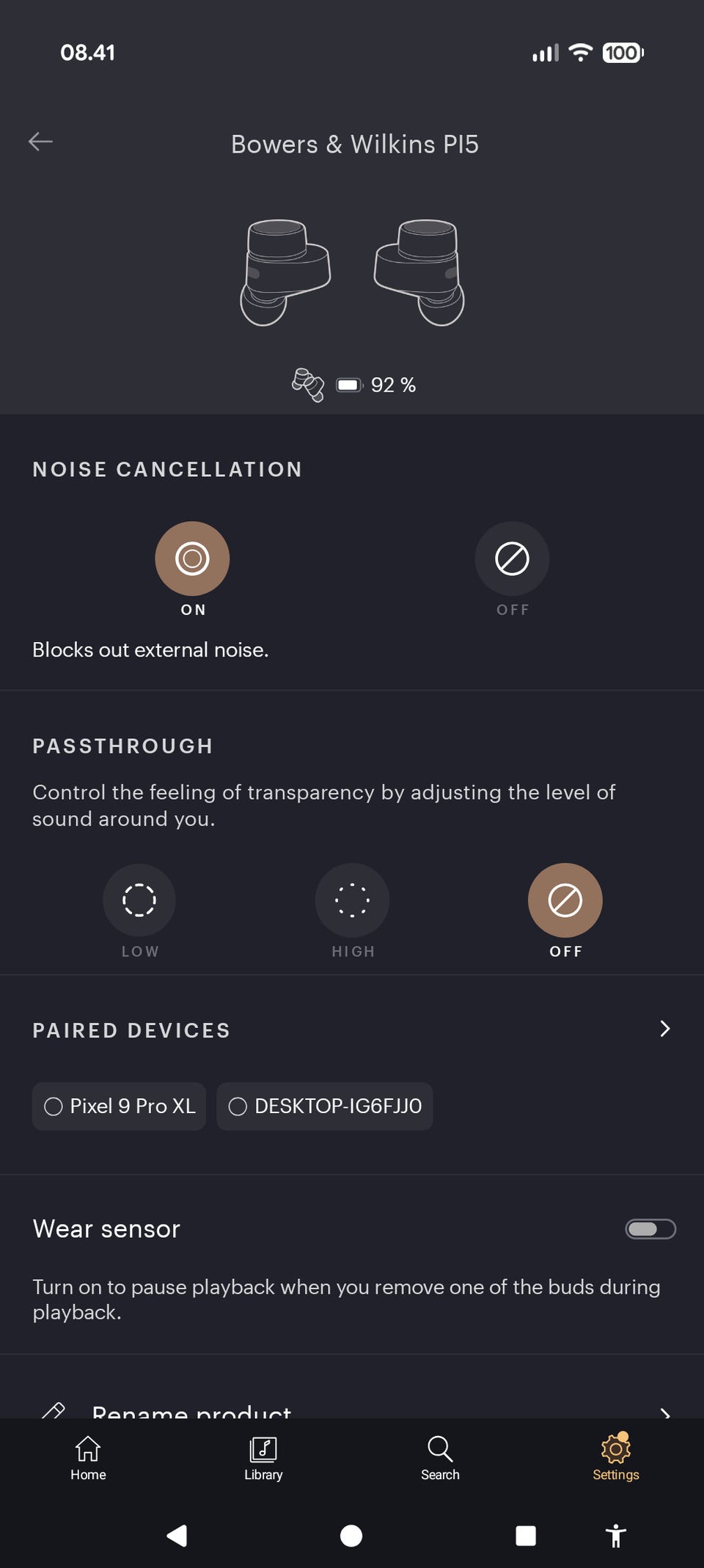Expand Paired Devices with the chevron
Screen dimensions: 704x1568
[664, 1029]
